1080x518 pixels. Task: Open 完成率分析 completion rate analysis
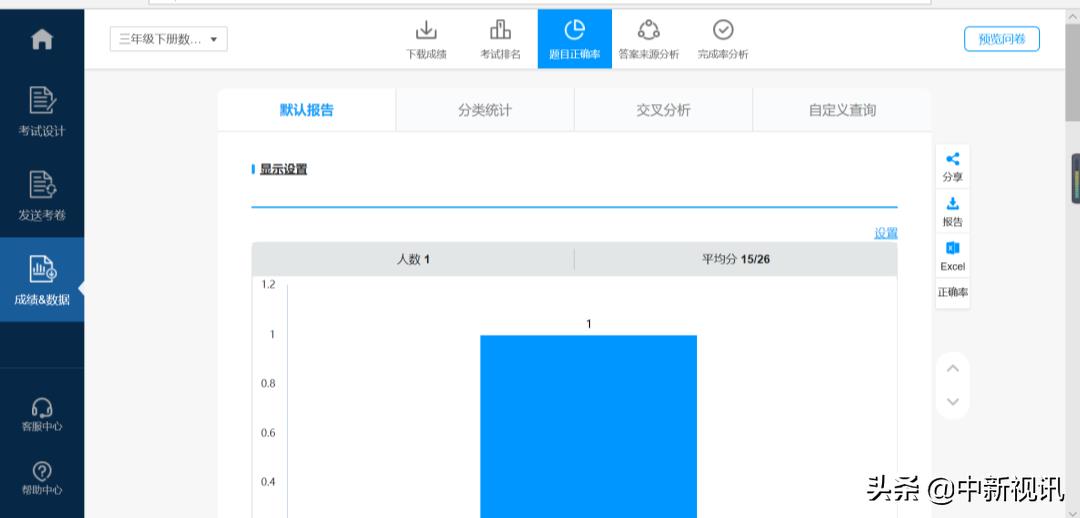(x=722, y=39)
